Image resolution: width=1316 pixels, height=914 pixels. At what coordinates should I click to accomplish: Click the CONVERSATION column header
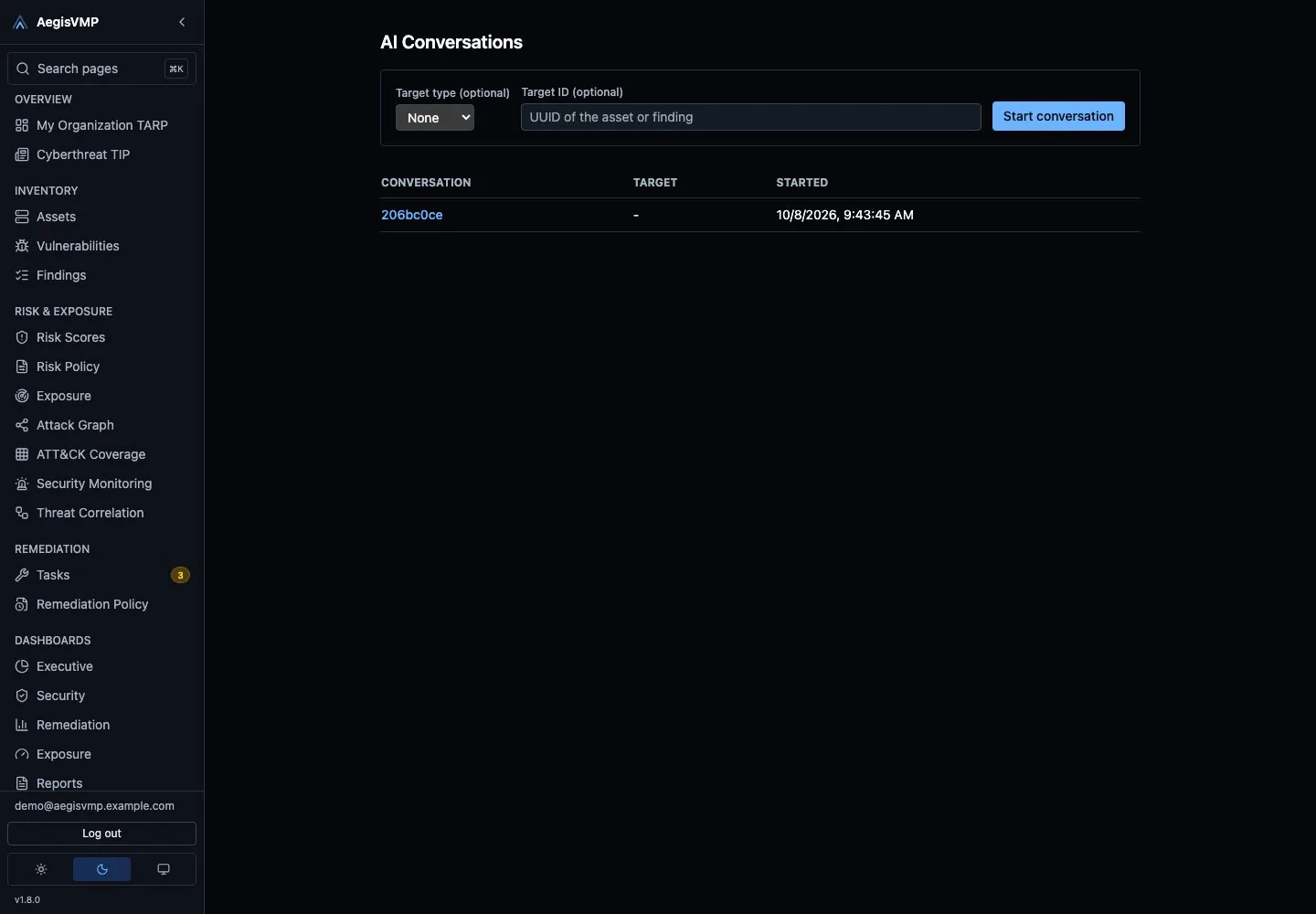pos(426,183)
